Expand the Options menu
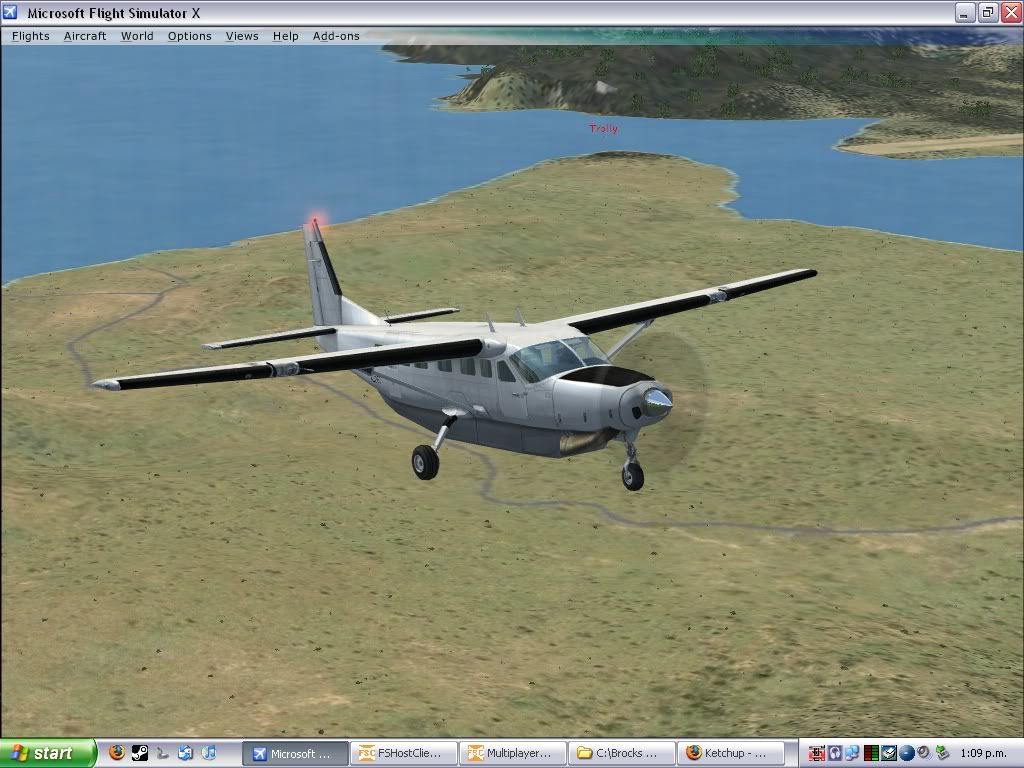The height and width of the screenshot is (768, 1024). click(x=189, y=36)
